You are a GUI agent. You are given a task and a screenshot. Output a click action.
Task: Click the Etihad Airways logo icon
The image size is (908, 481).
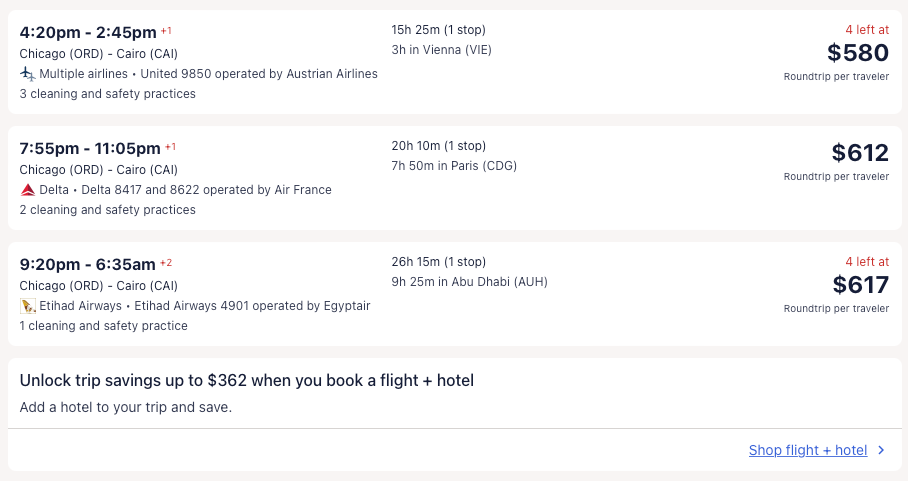pyautogui.click(x=27, y=306)
